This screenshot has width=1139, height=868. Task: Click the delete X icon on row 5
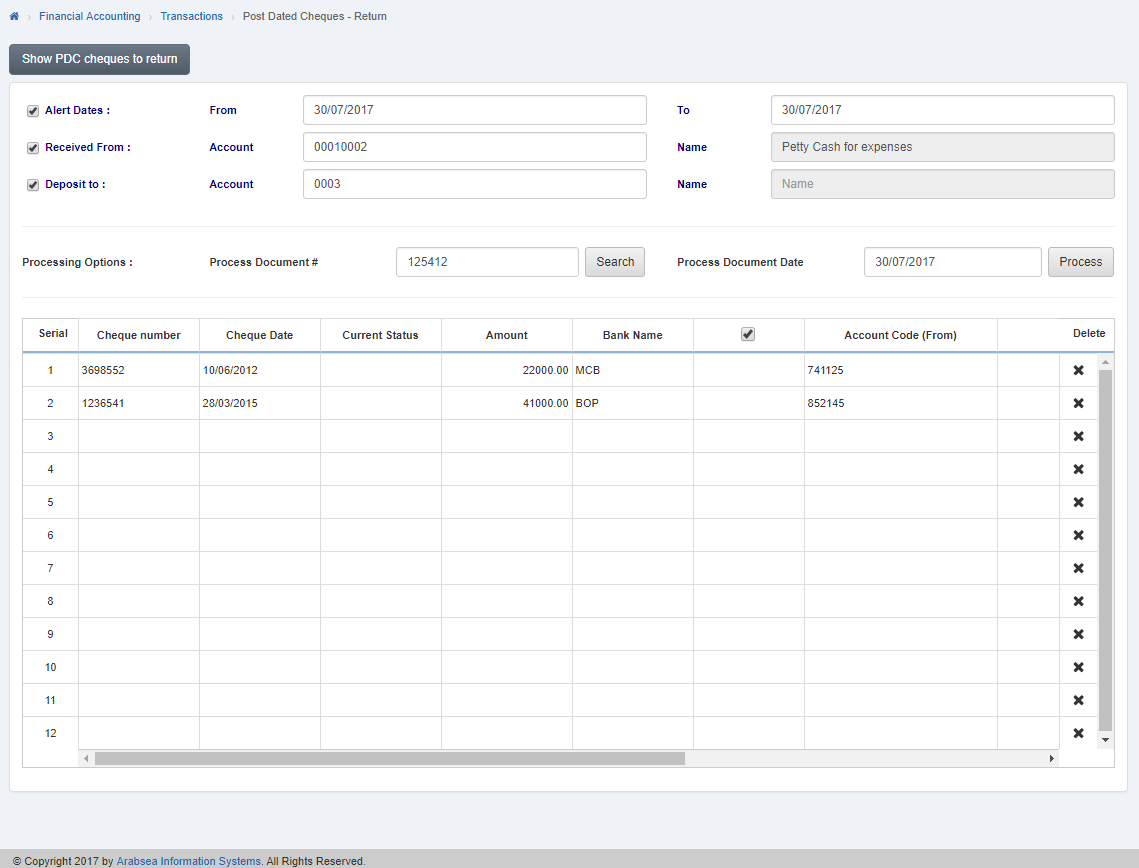click(x=1078, y=501)
